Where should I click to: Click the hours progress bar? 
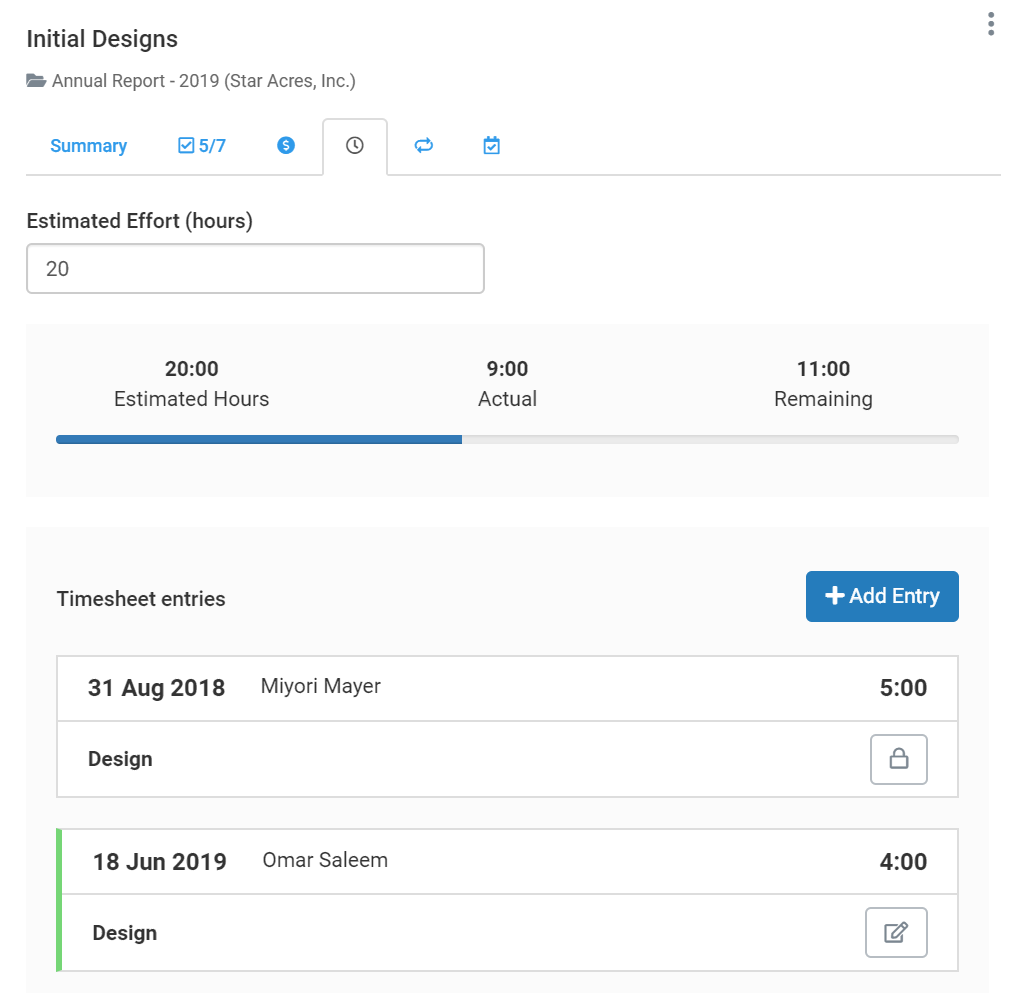(x=507, y=439)
